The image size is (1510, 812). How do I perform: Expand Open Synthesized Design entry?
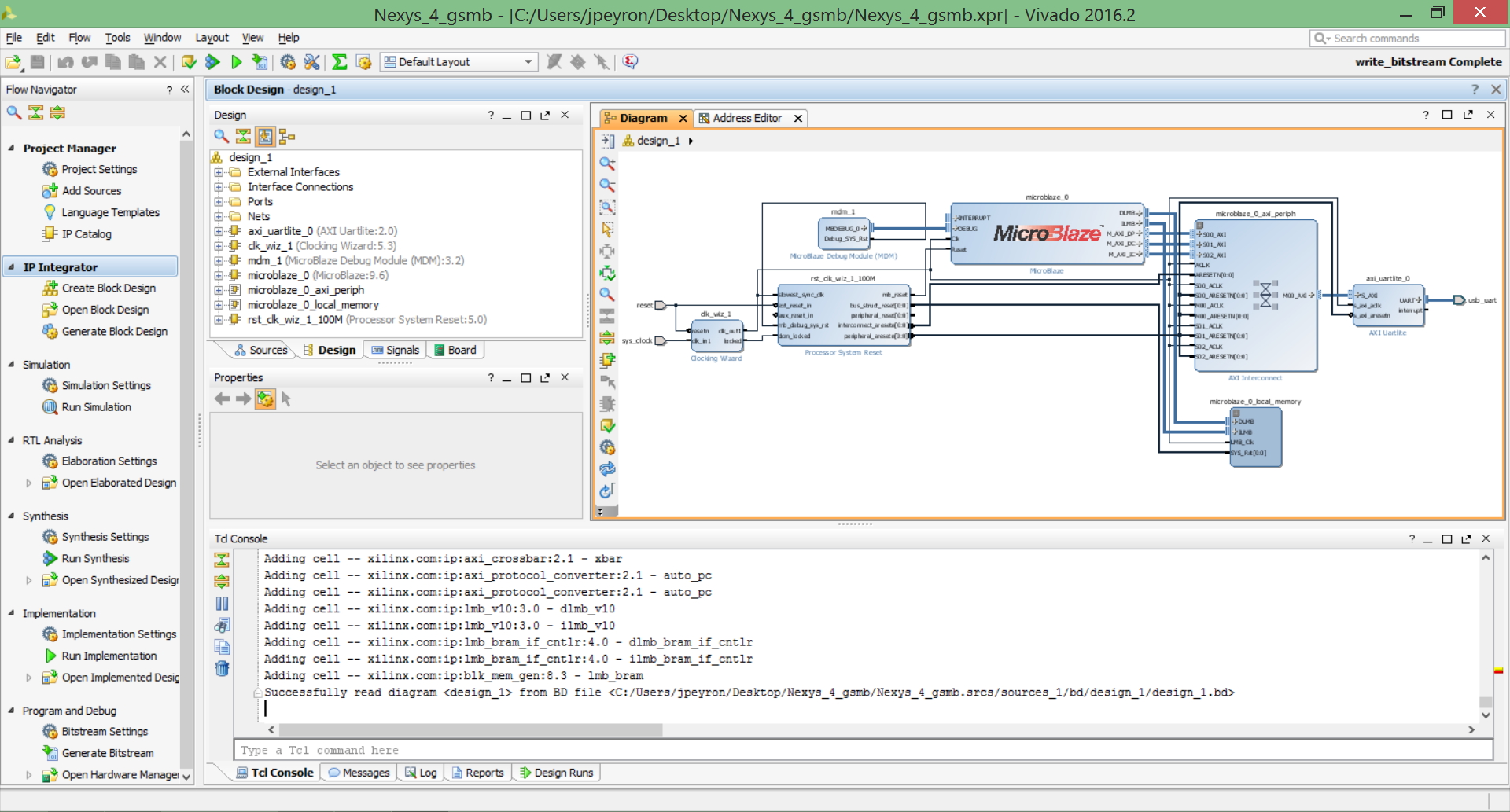[x=29, y=580]
